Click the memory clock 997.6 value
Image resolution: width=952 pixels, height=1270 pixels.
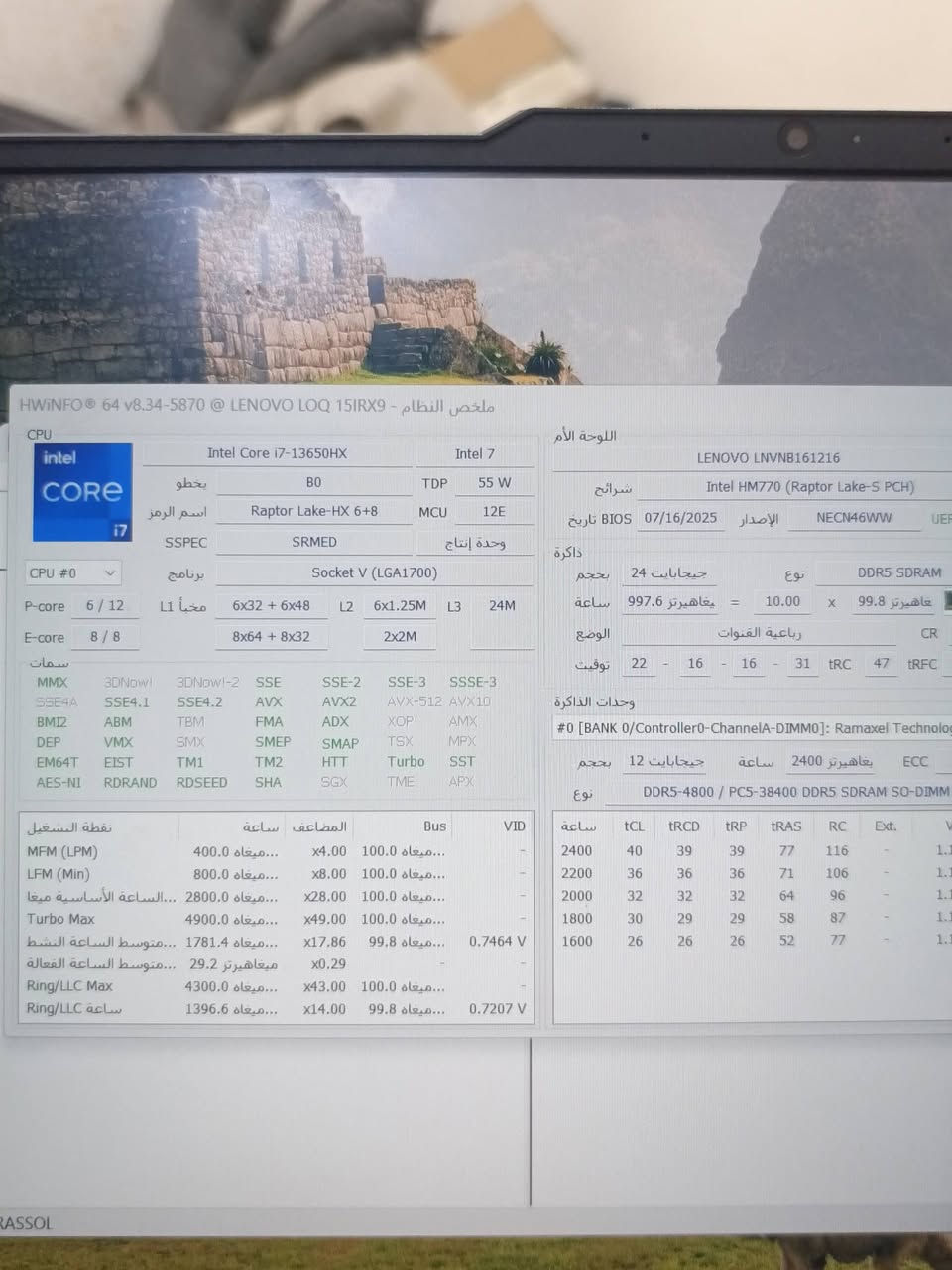pos(670,602)
